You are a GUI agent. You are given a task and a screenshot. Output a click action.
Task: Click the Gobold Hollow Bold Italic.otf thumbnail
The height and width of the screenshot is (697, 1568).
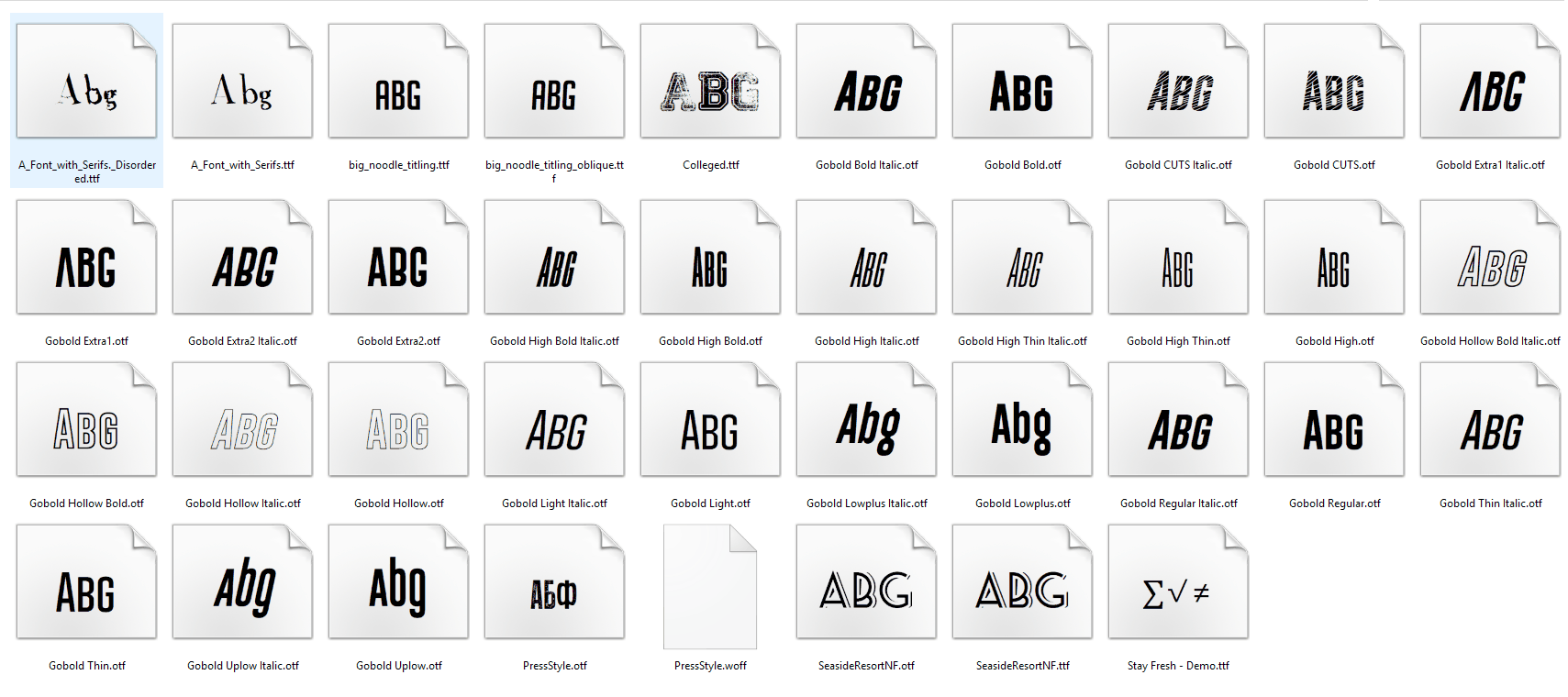[1490, 259]
